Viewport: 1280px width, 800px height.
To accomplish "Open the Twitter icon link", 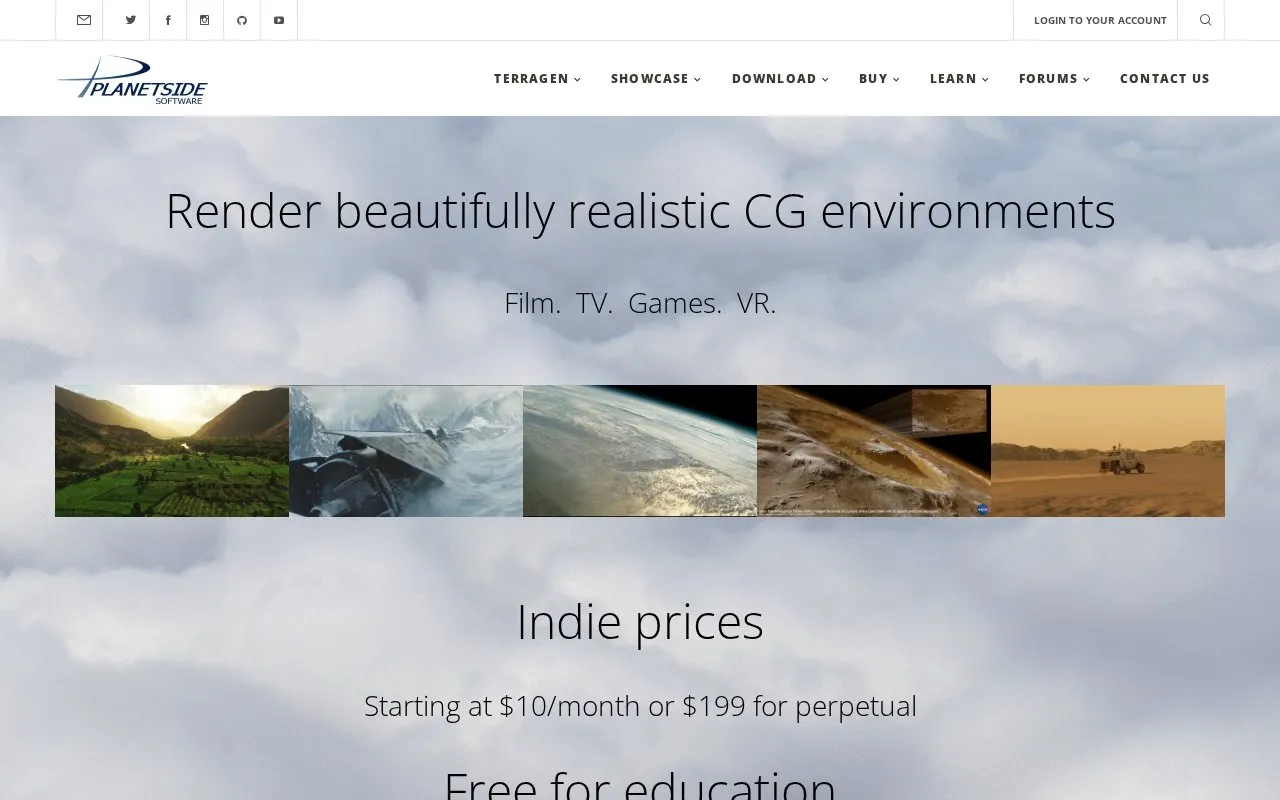I will (131, 20).
